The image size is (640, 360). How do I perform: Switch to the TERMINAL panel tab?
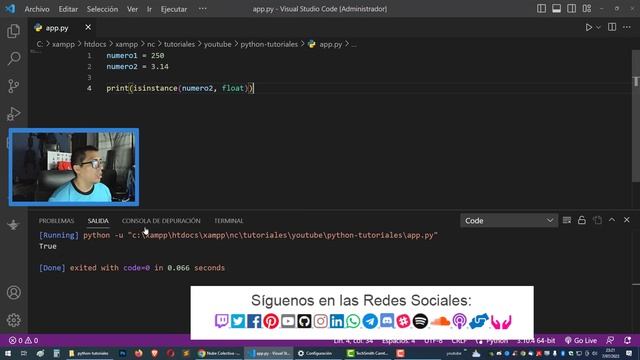(x=229, y=221)
